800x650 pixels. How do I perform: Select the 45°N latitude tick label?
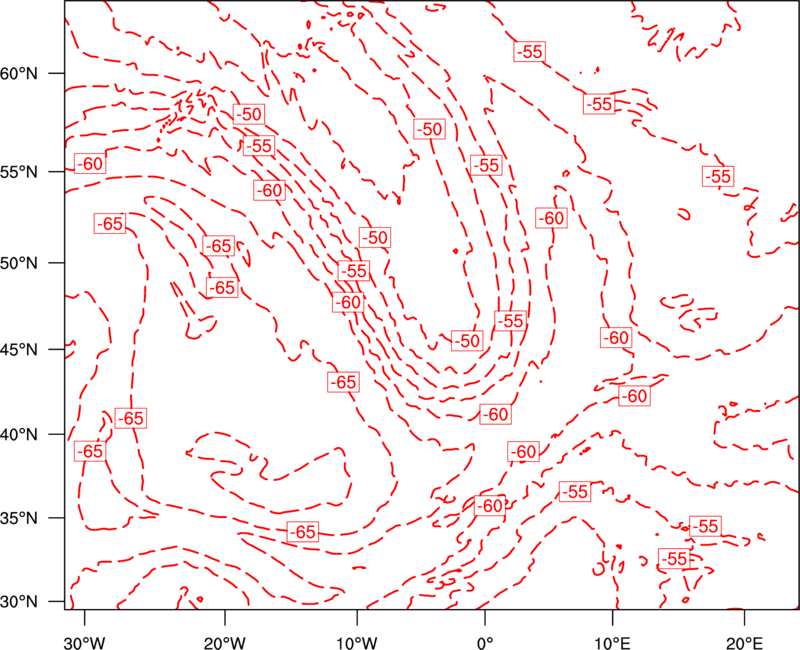pyautogui.click(x=19, y=350)
